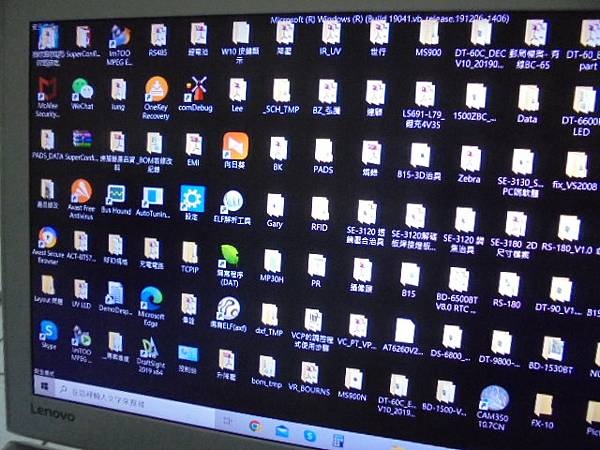Open the DemoDesp shortcut icon
600x450 pixels.
tap(115, 297)
